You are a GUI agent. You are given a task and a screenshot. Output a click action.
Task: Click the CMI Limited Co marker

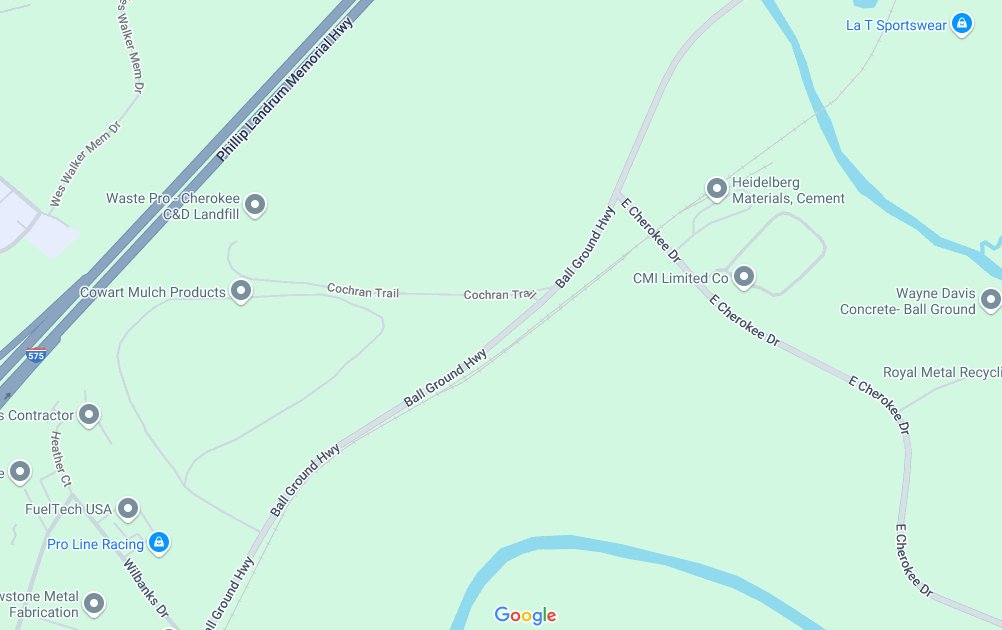click(743, 277)
